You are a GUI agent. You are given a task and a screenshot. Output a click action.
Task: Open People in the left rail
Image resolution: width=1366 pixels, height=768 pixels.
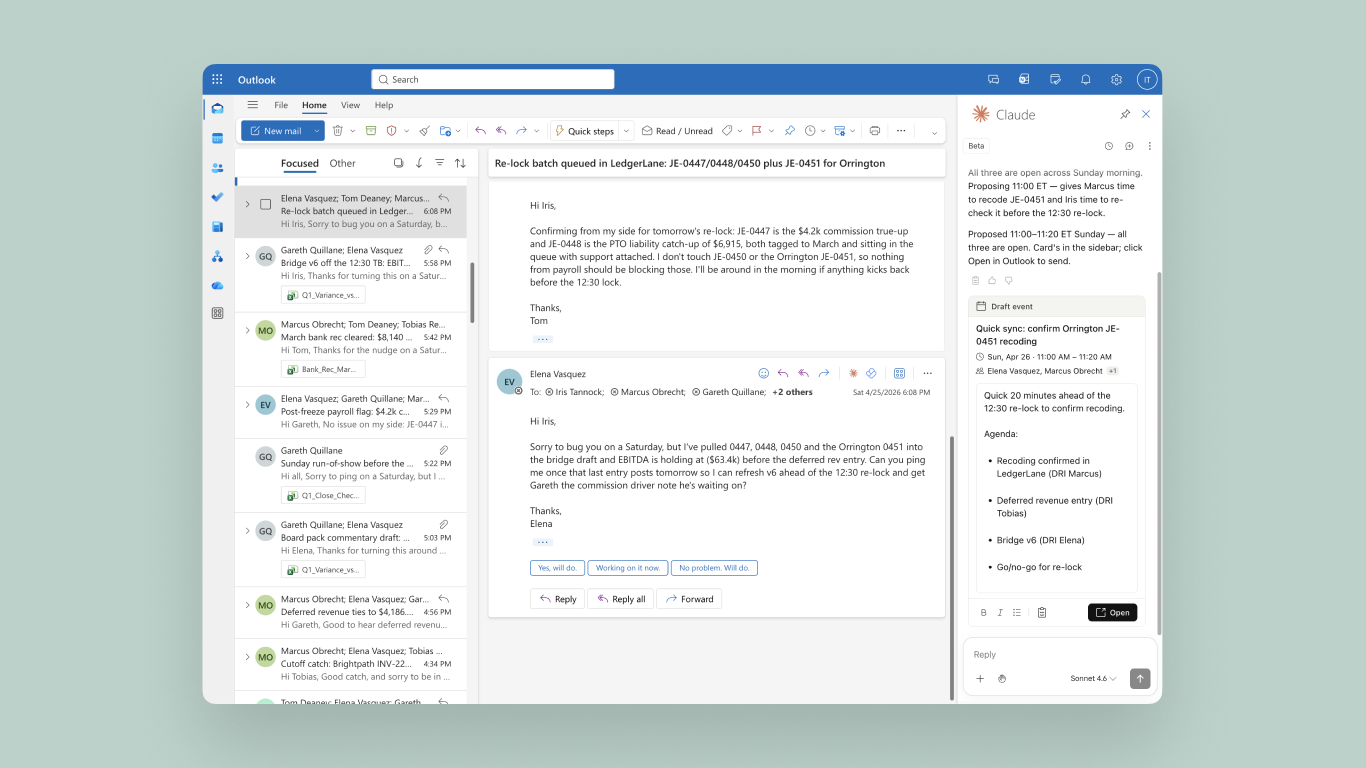(217, 168)
